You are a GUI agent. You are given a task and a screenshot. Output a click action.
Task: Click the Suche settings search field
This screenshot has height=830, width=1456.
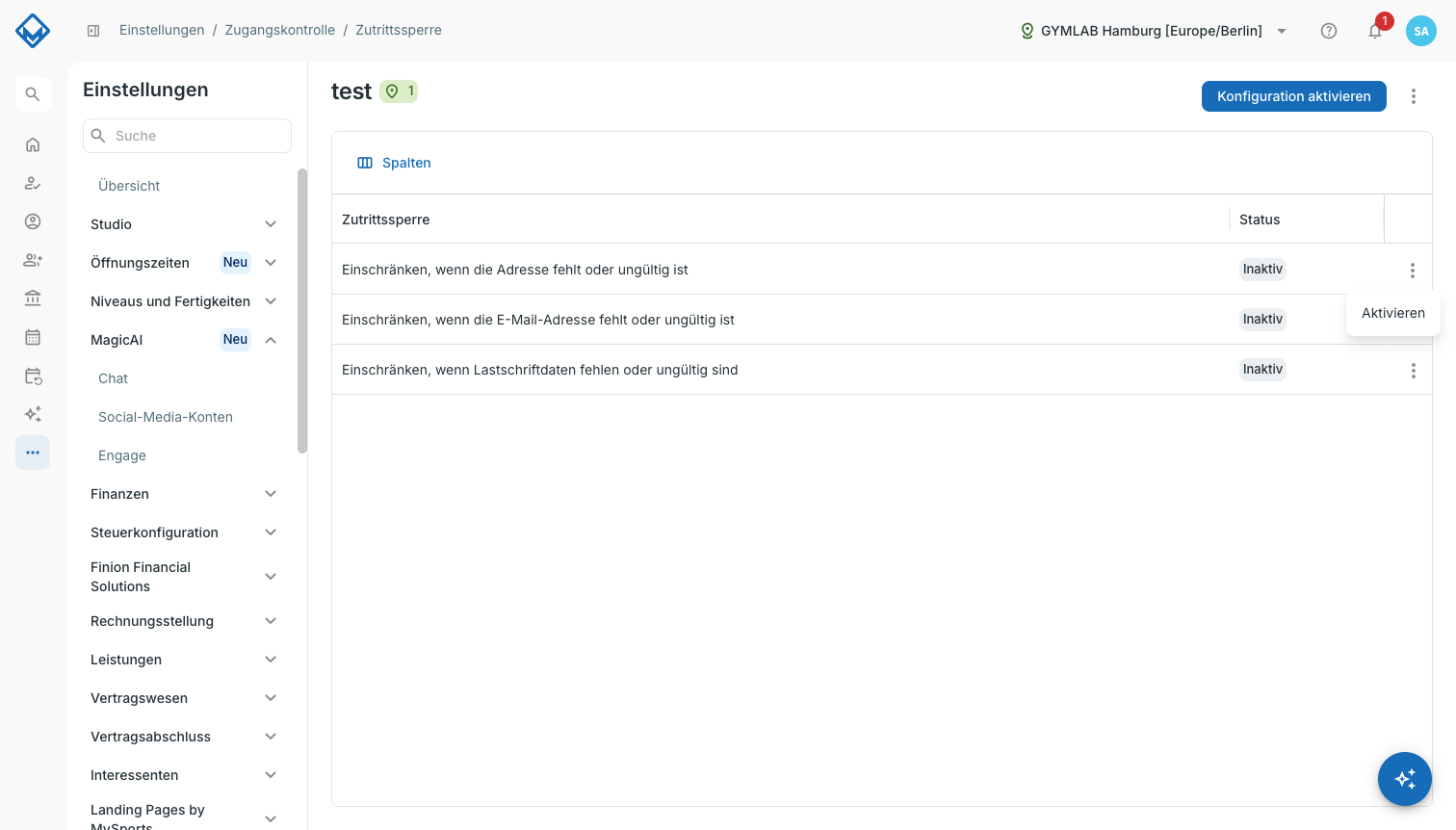click(187, 136)
